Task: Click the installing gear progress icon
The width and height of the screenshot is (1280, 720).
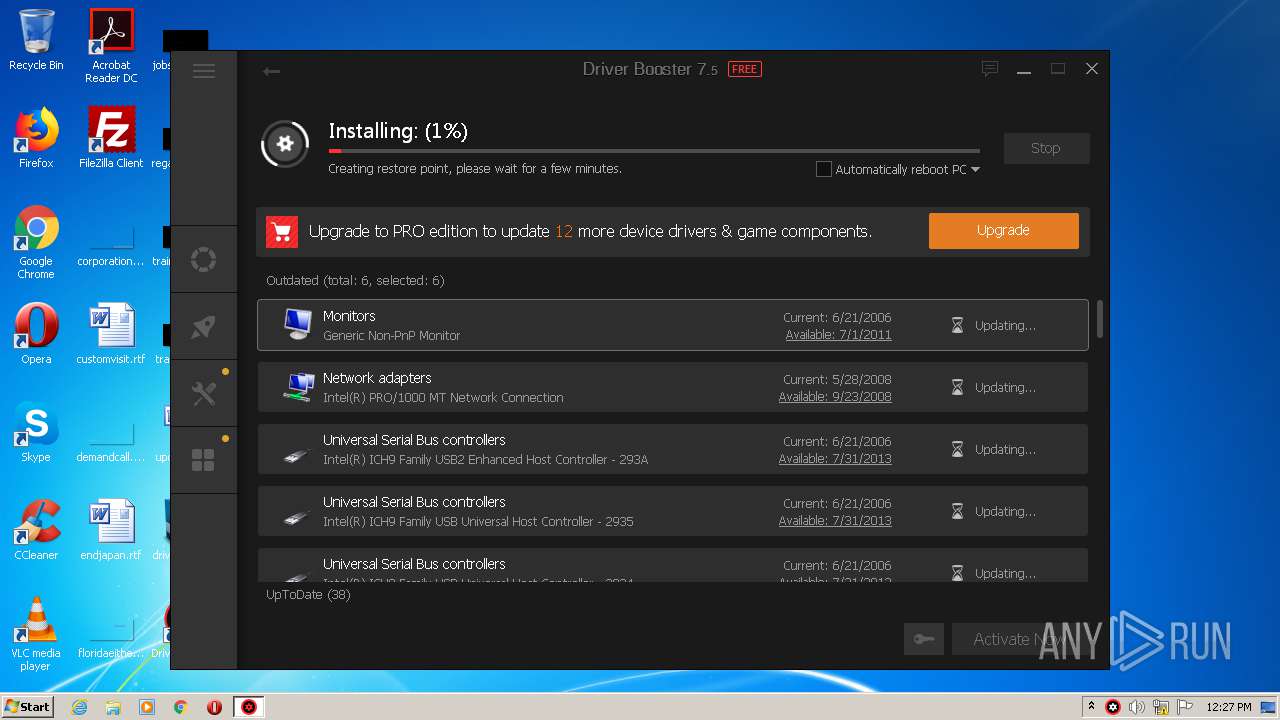Action: pyautogui.click(x=285, y=144)
